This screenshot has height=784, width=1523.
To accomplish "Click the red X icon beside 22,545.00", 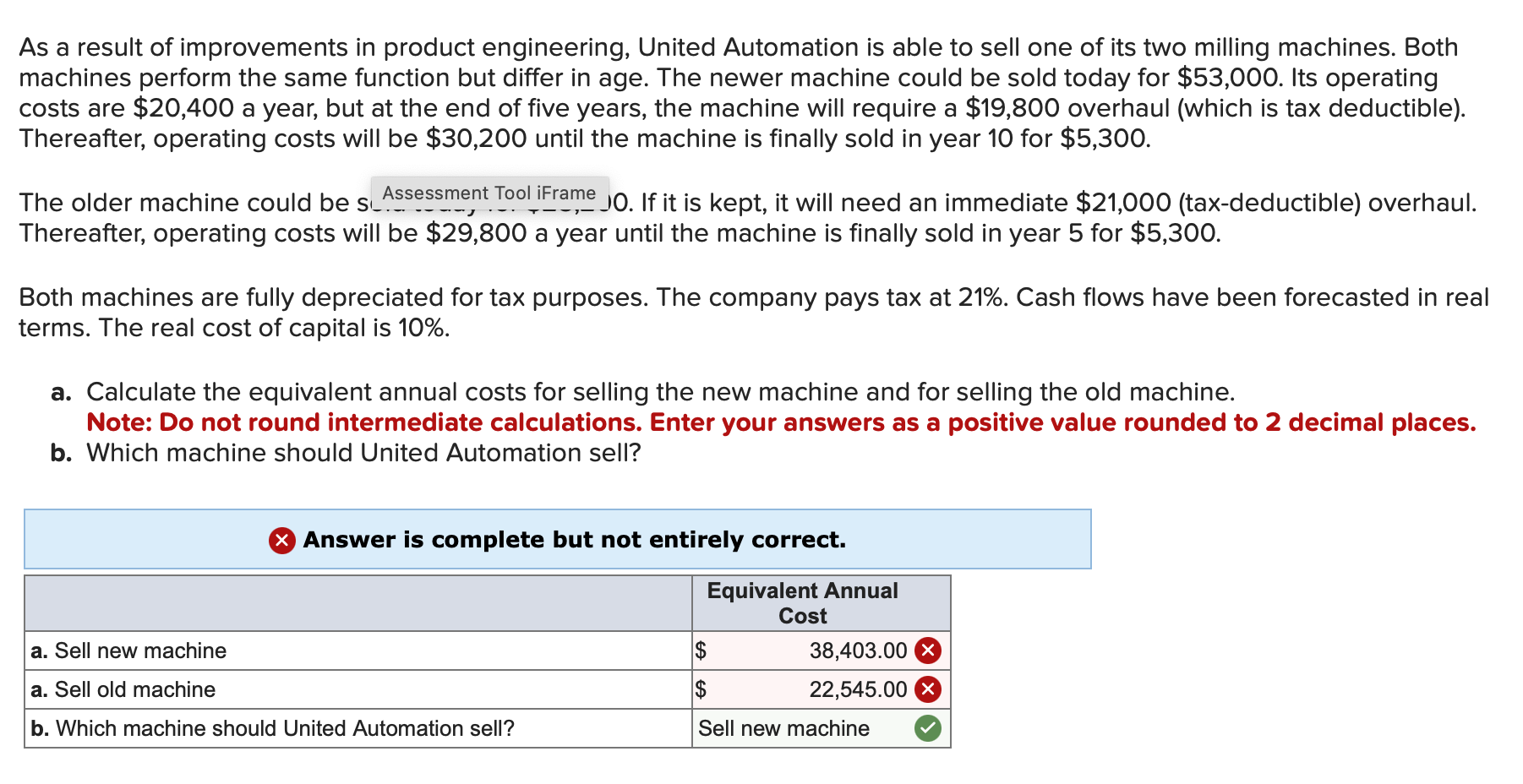I will pos(926,689).
